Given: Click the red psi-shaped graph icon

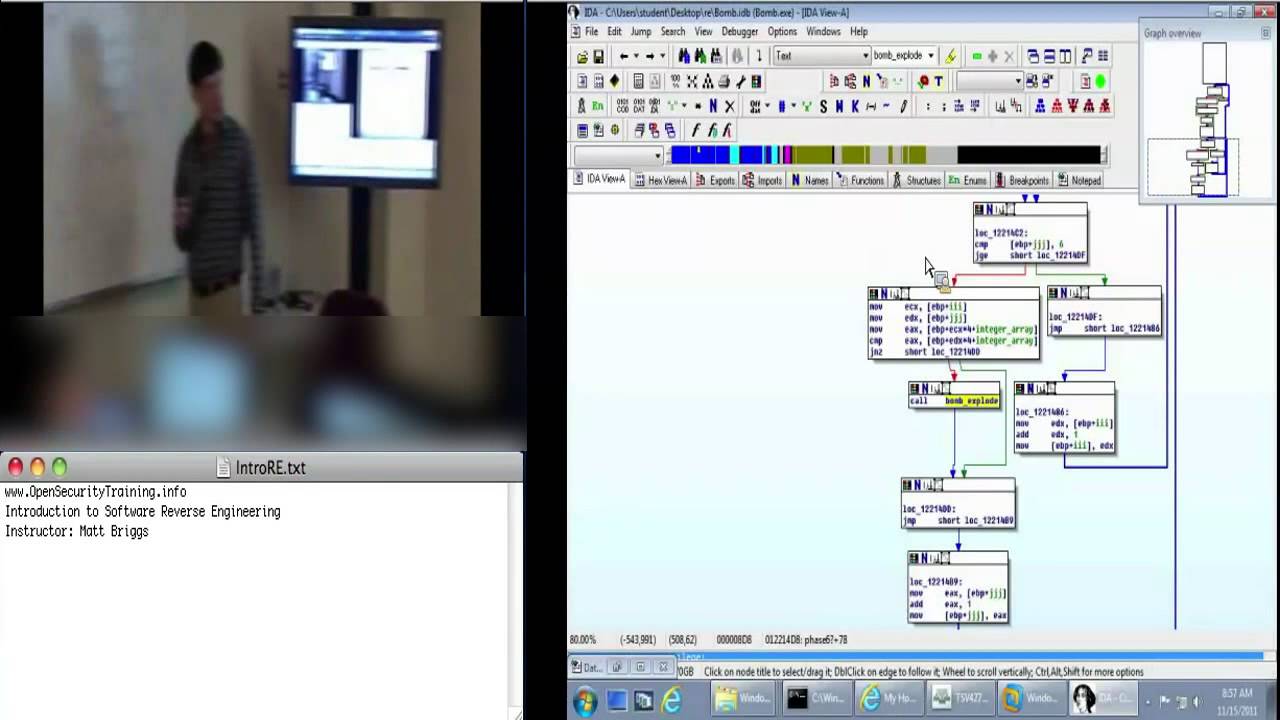Looking at the screenshot, I should point(1073,106).
